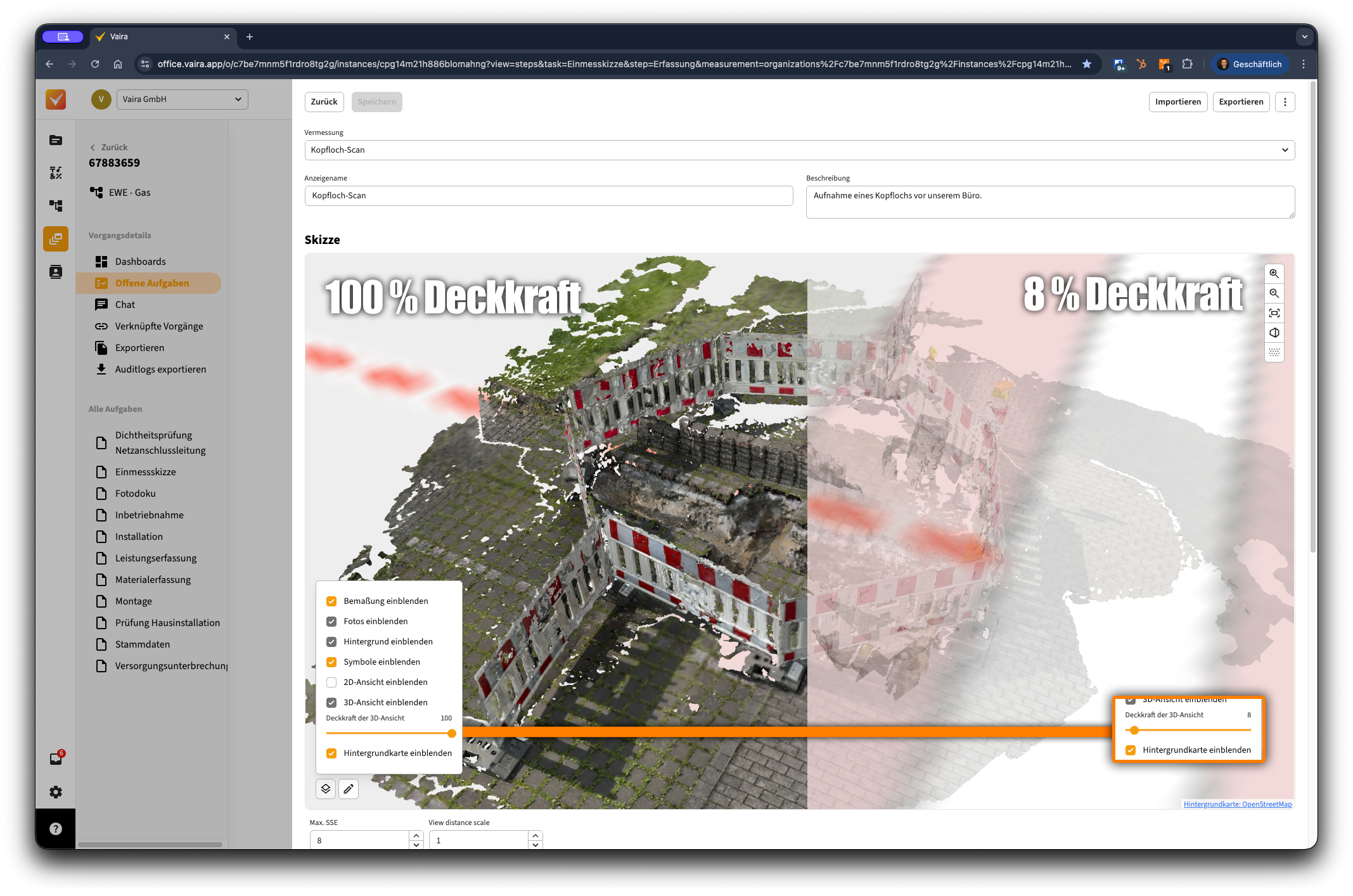Open Dashboards in sidebar menu

click(140, 262)
